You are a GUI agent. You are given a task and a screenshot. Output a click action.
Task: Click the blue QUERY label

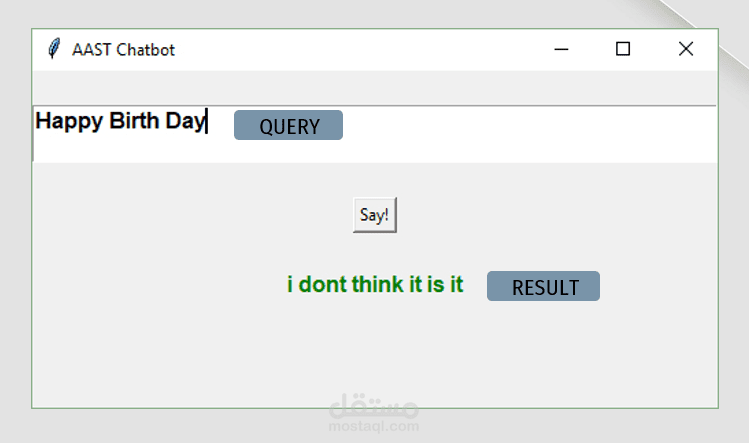(288, 126)
